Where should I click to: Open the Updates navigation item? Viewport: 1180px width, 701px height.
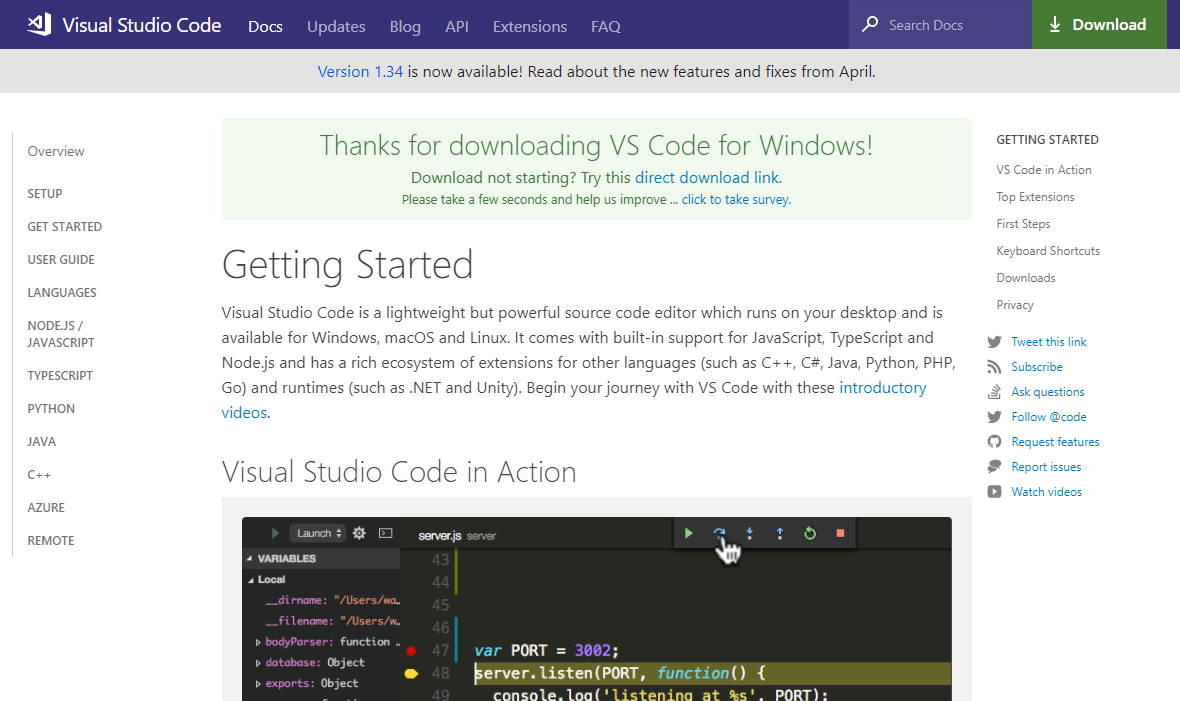[x=336, y=26]
